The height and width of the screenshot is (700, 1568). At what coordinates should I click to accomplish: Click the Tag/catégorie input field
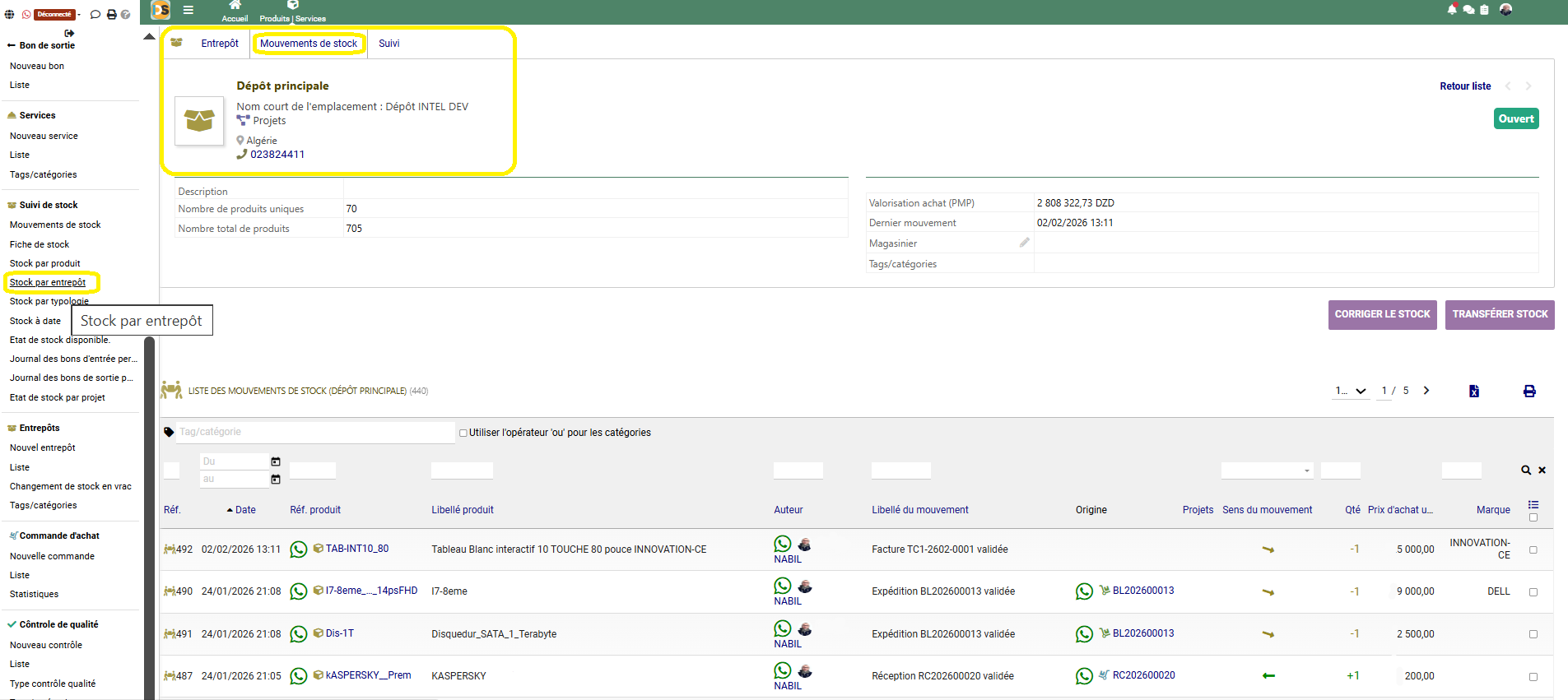coord(314,432)
